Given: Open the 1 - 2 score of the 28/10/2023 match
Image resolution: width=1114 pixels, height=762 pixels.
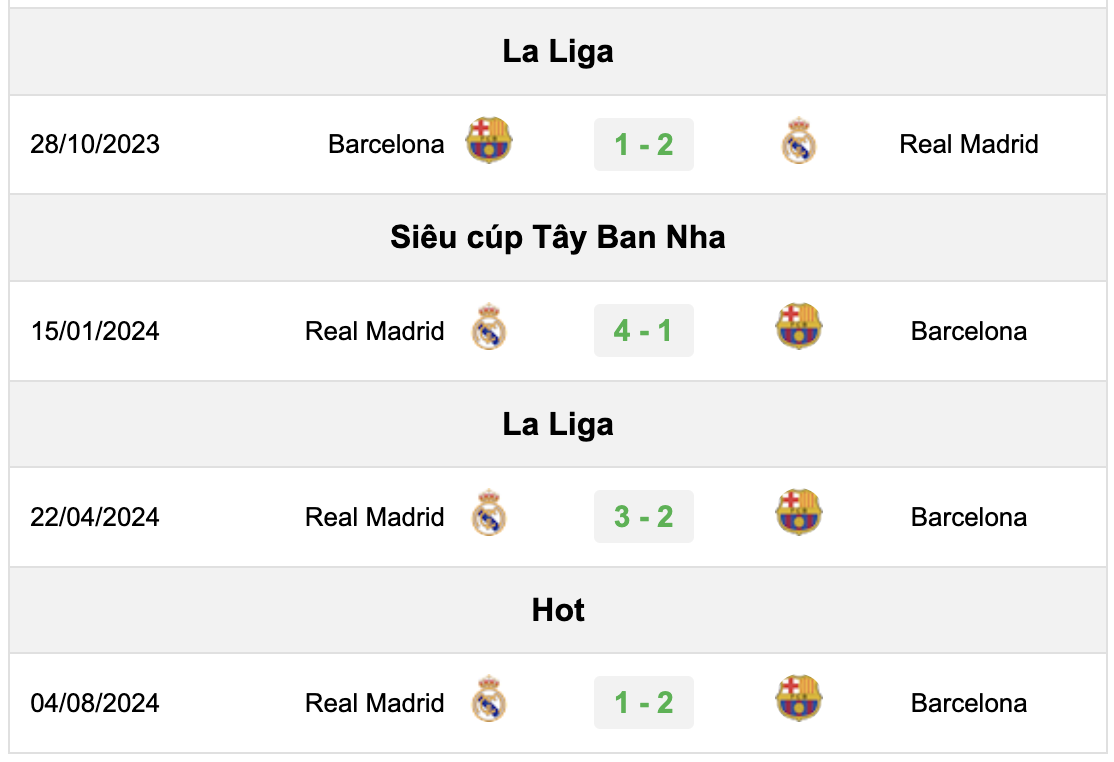Looking at the screenshot, I should pos(644,145).
